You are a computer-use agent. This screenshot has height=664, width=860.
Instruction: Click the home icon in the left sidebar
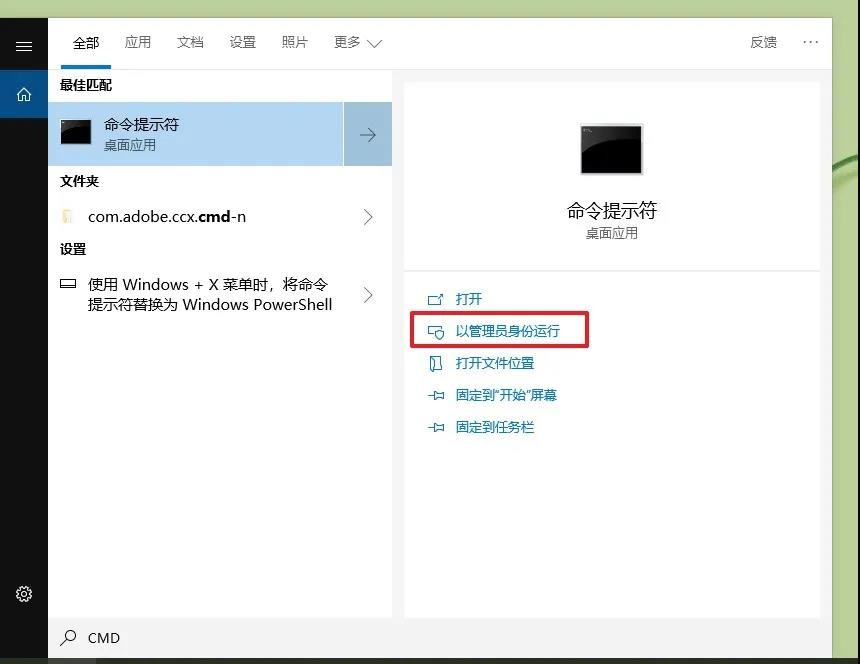click(x=23, y=93)
